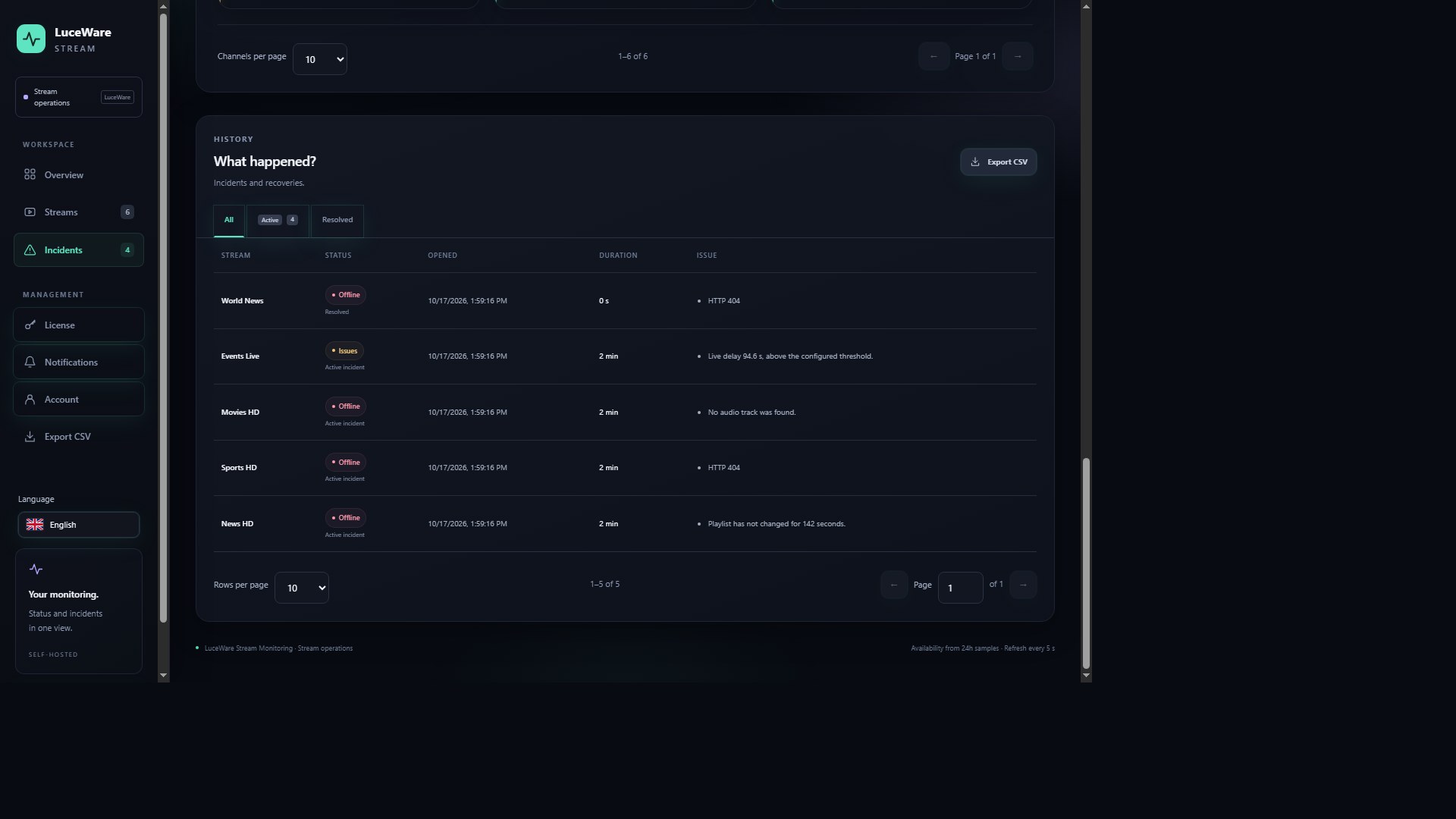Open the Account page

click(x=79, y=400)
